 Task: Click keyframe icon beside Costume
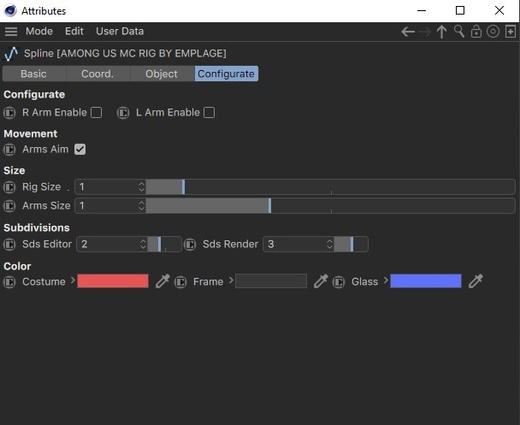[x=10, y=282]
